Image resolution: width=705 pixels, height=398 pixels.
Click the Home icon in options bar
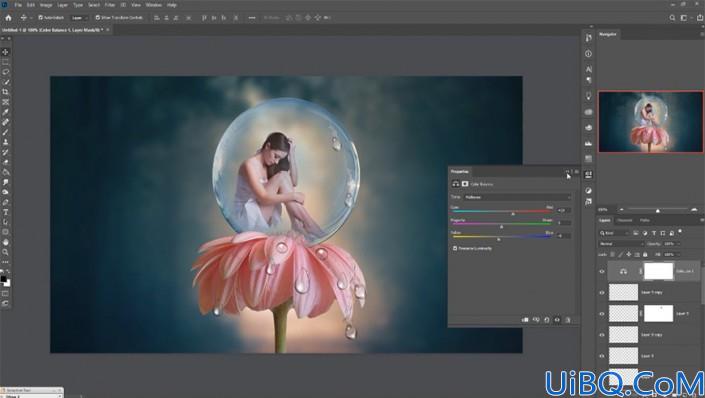coord(8,18)
